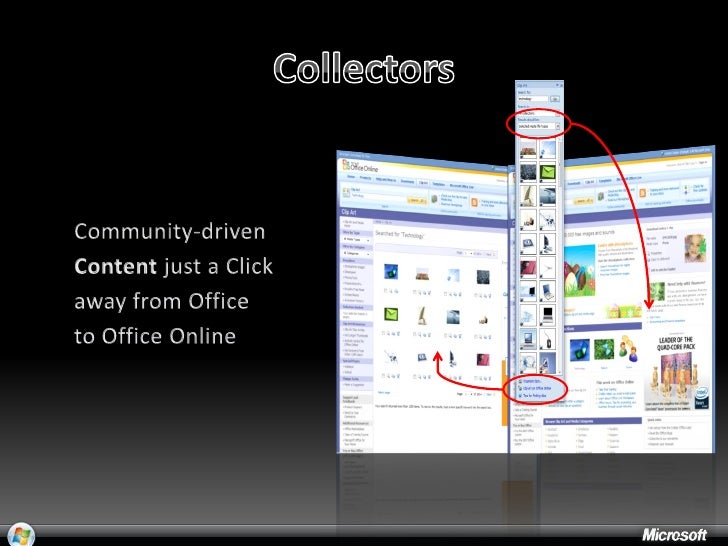
Task: Select the white airplane clip in Clip Art pane
Action: (547, 267)
